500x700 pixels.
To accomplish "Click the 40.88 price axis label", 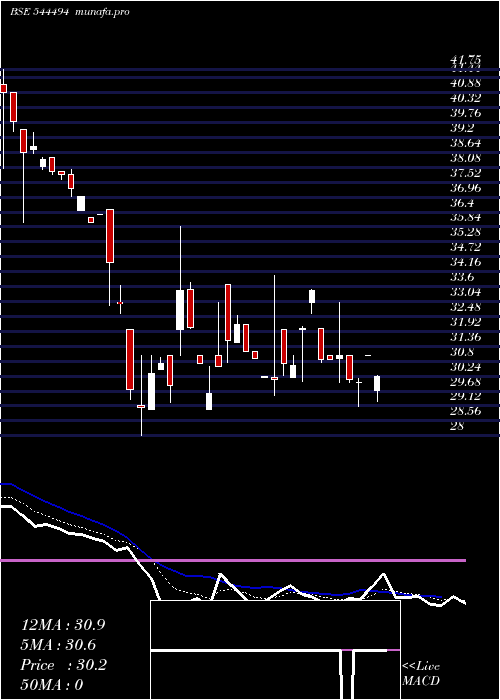I will point(466,83).
